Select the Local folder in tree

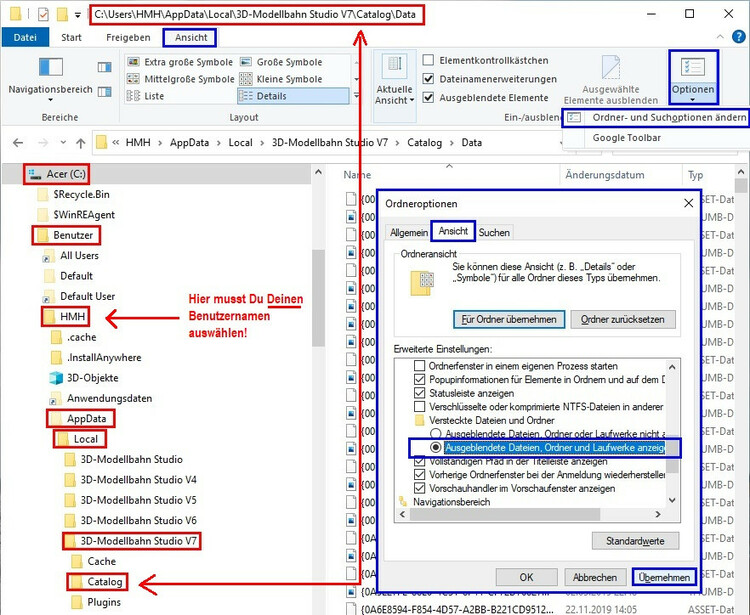click(79, 439)
